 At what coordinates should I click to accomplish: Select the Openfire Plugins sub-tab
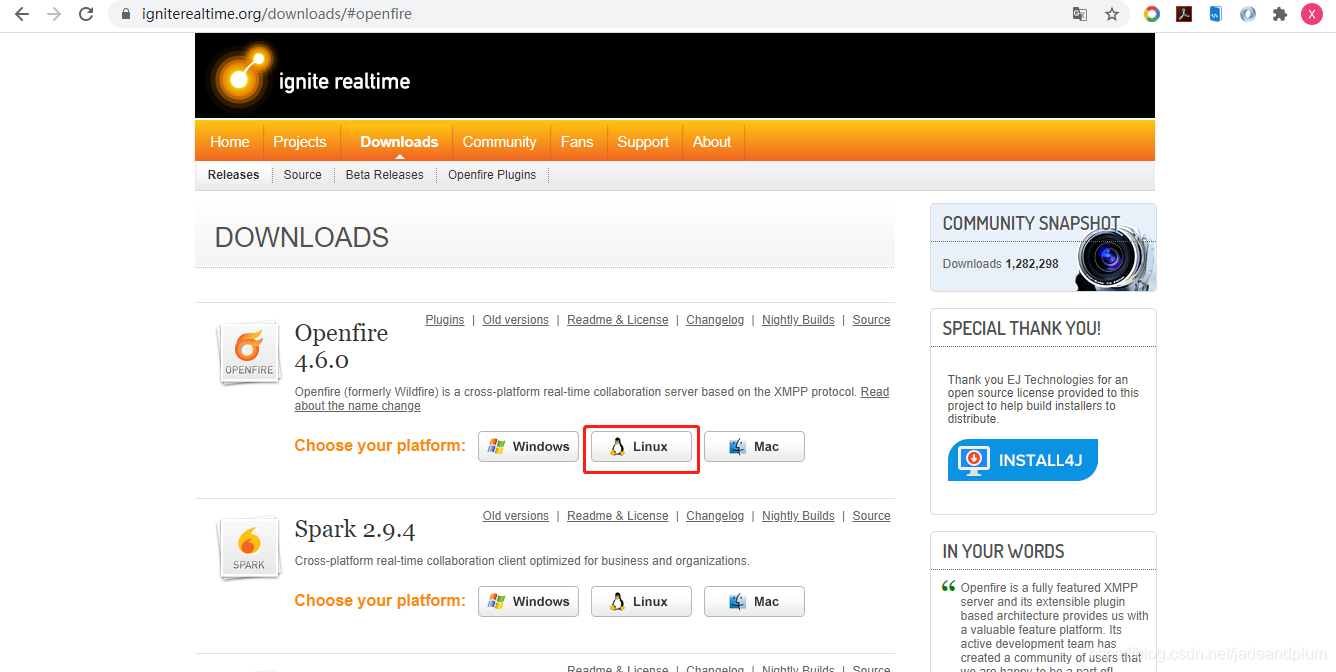coord(492,175)
